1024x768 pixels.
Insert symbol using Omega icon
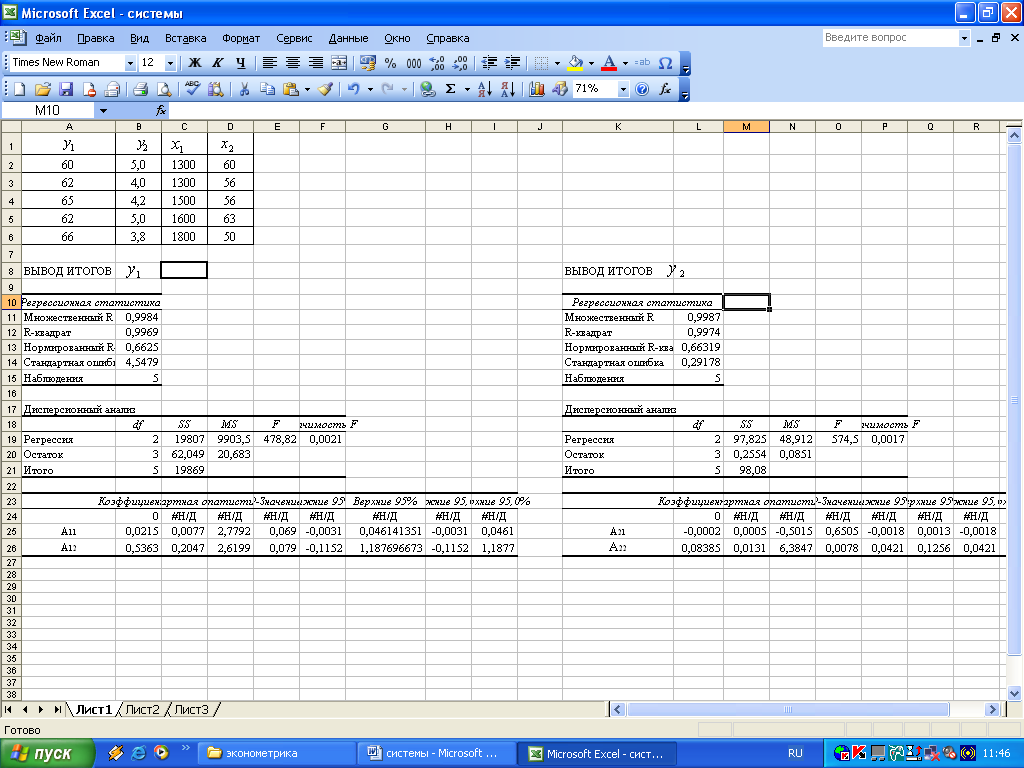[x=665, y=63]
